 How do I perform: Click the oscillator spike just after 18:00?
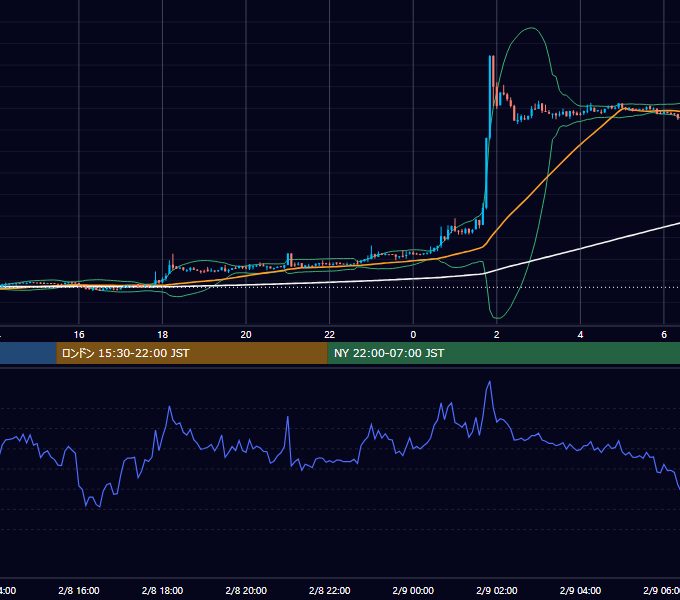[x=169, y=407]
